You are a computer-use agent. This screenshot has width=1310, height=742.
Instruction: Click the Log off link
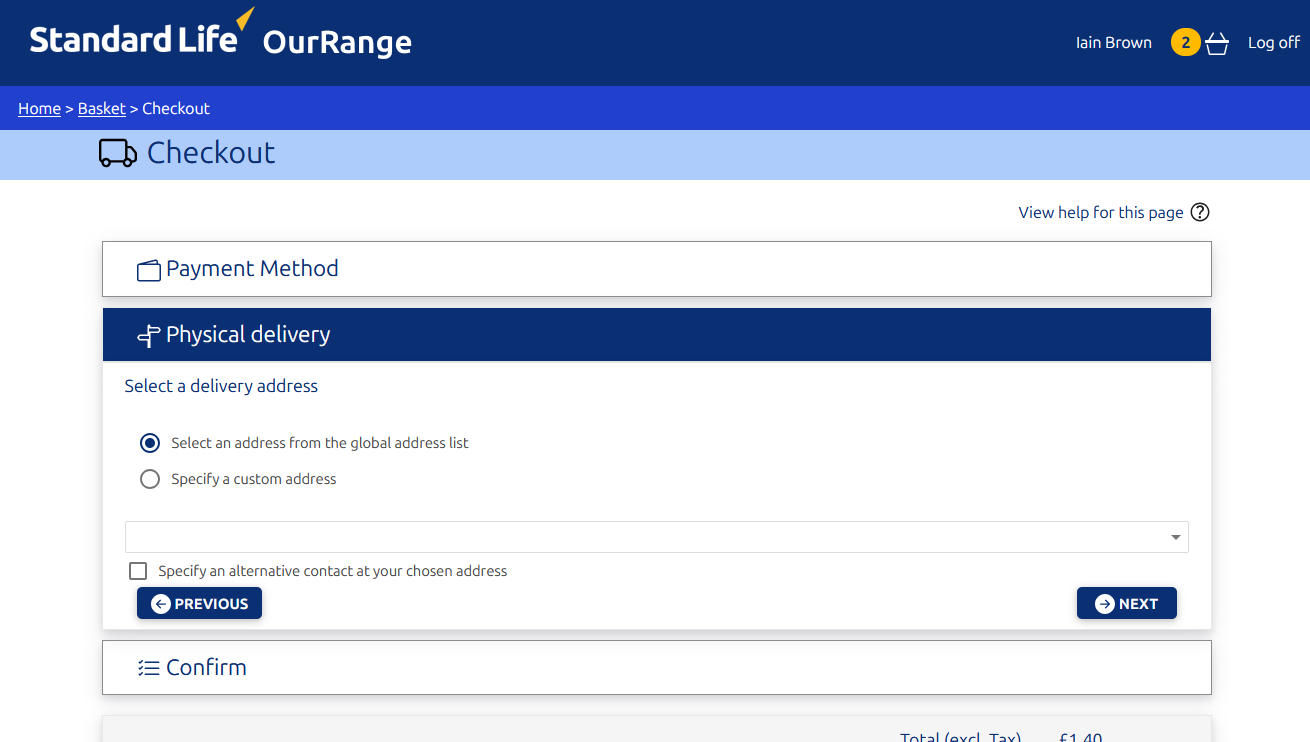tap(1273, 43)
